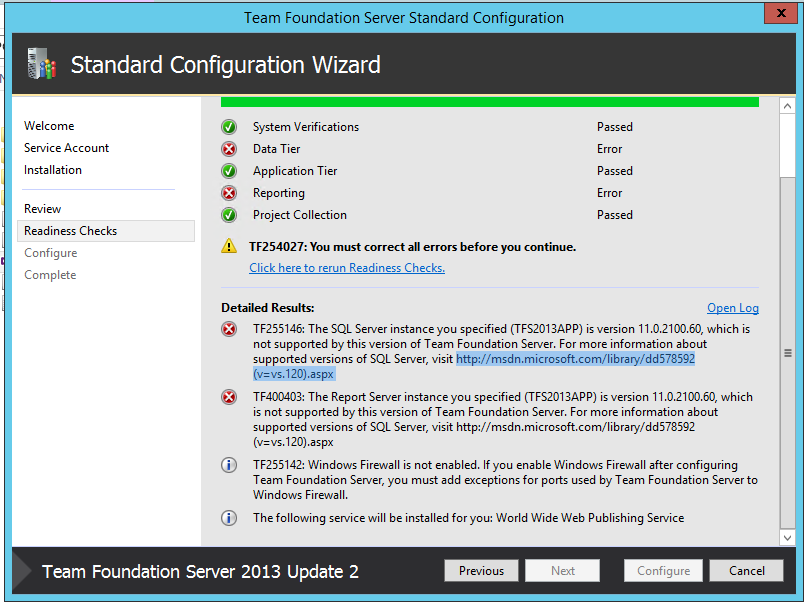804x602 pixels.
Task: Click the TF400403 Report Server error text
Action: 502,419
